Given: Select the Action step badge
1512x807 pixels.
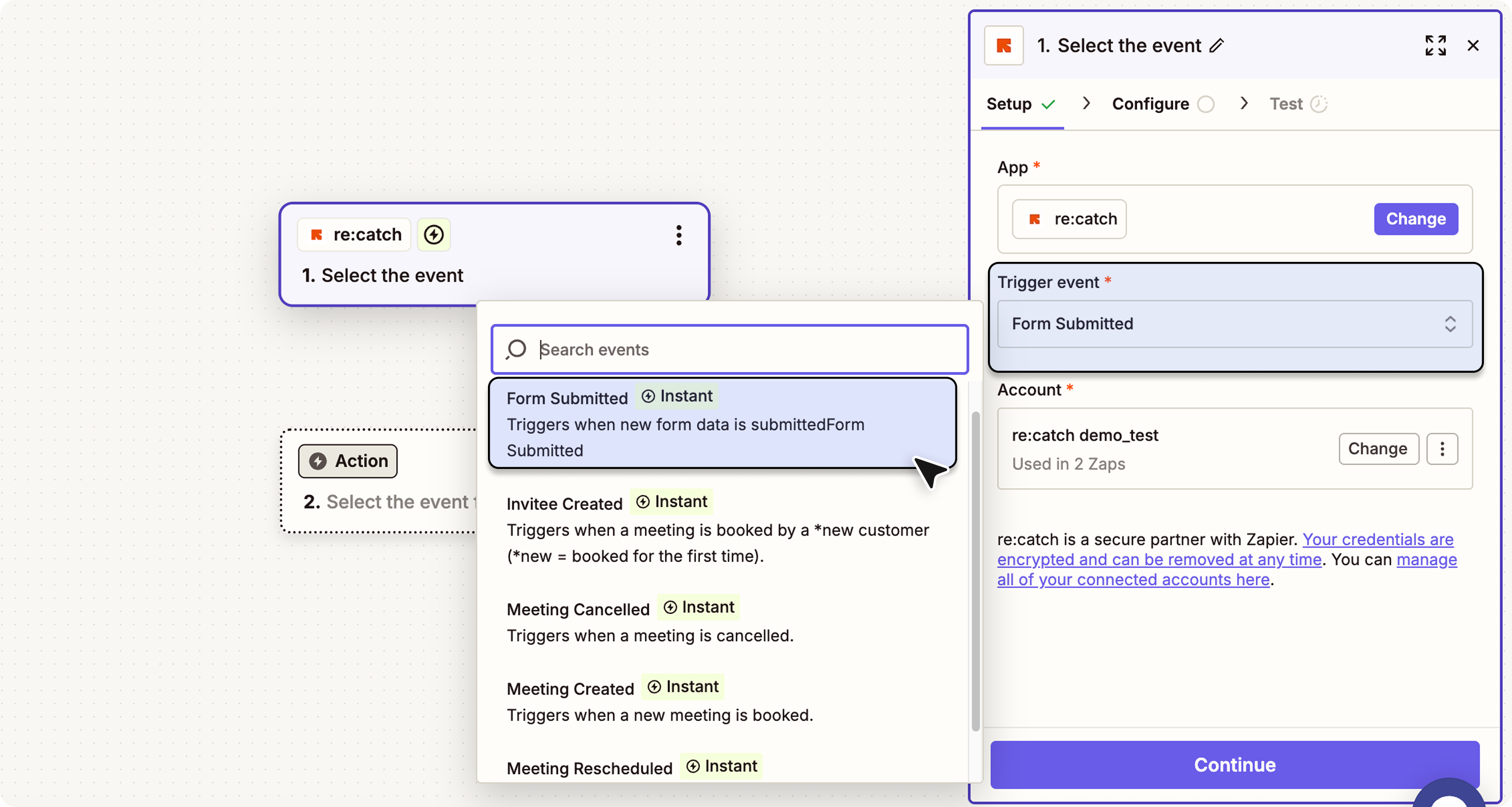Looking at the screenshot, I should coord(348,461).
